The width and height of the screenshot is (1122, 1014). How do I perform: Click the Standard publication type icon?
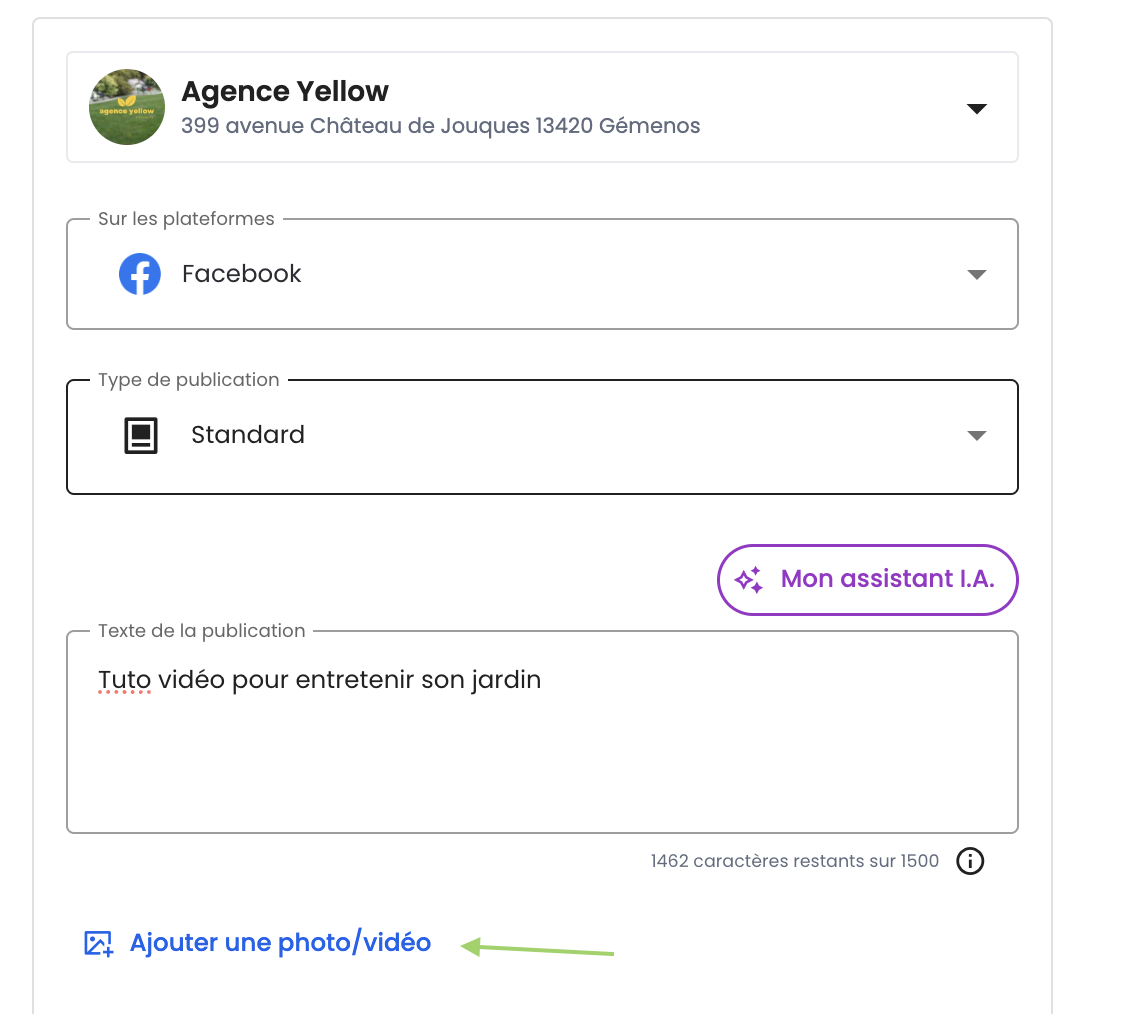click(141, 436)
